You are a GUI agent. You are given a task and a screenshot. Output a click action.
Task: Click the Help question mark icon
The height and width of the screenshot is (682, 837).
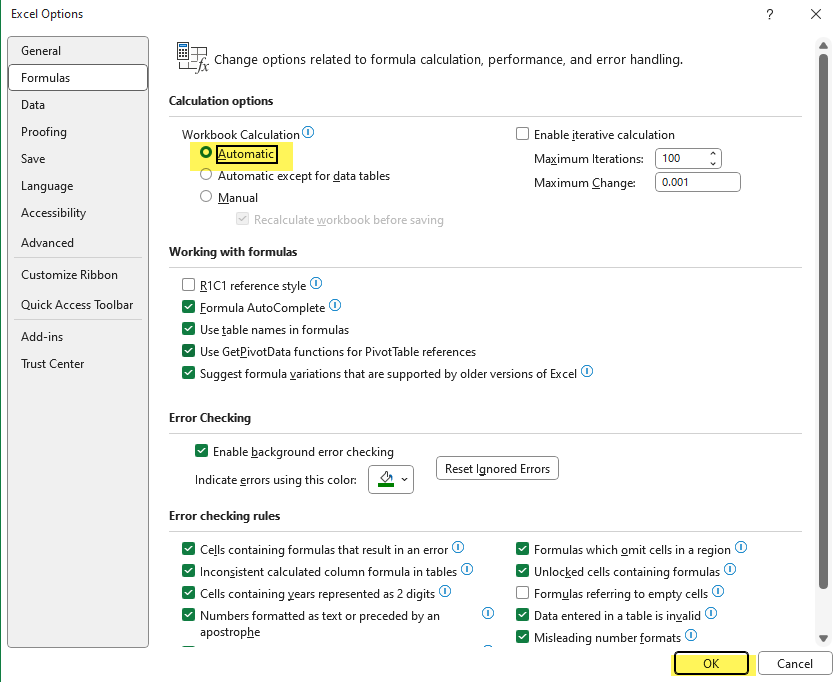[x=769, y=14]
